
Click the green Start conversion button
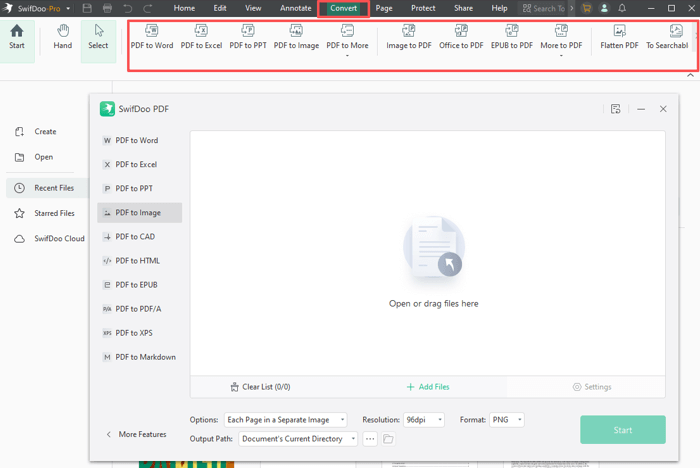tap(623, 430)
